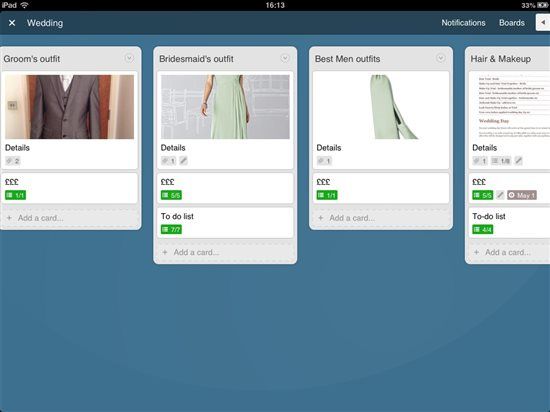Image resolution: width=550 pixels, height=412 pixels.
Task: Click the attachment badge on Groom's Details card
Action: pos(13,161)
